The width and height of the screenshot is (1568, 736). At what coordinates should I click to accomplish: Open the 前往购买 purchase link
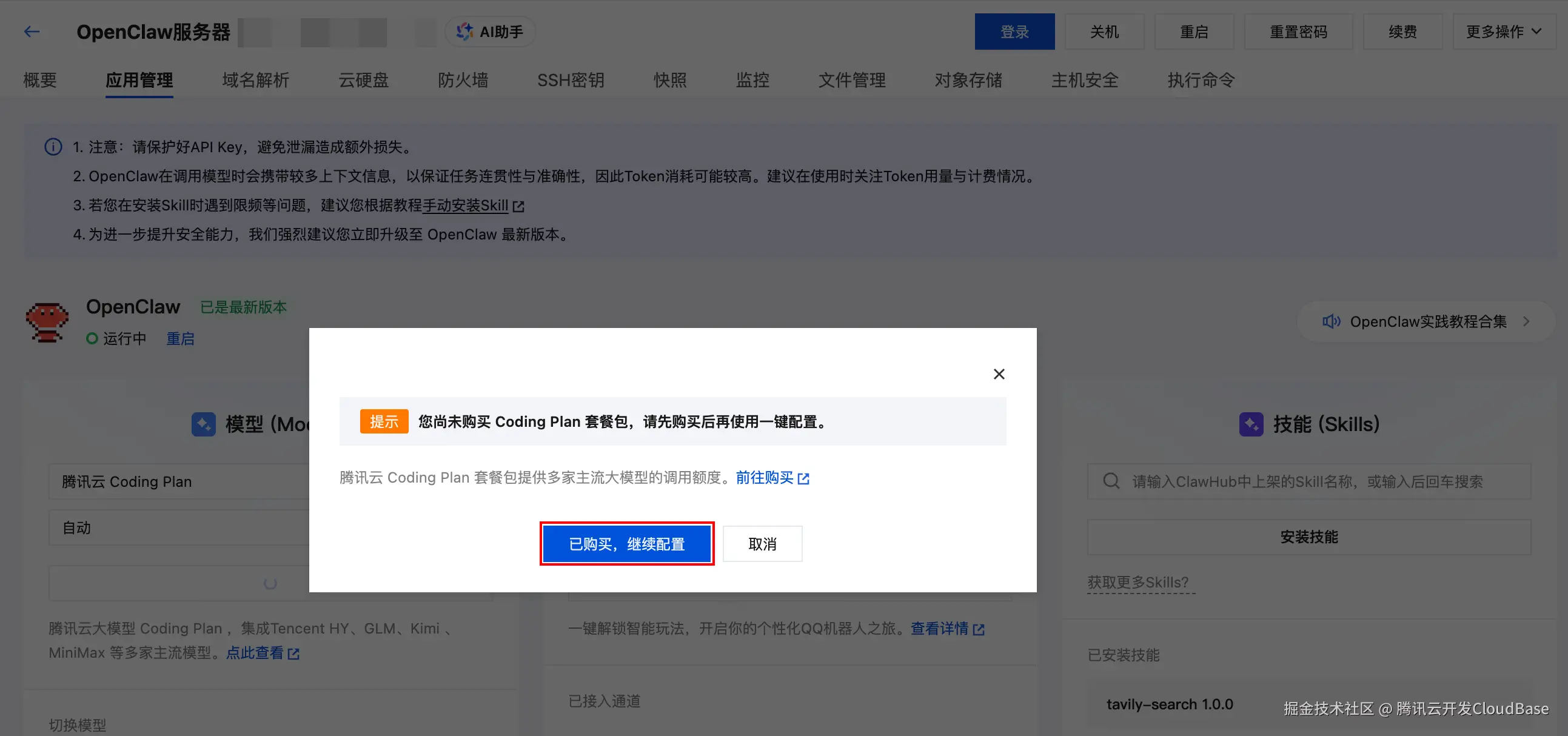765,478
